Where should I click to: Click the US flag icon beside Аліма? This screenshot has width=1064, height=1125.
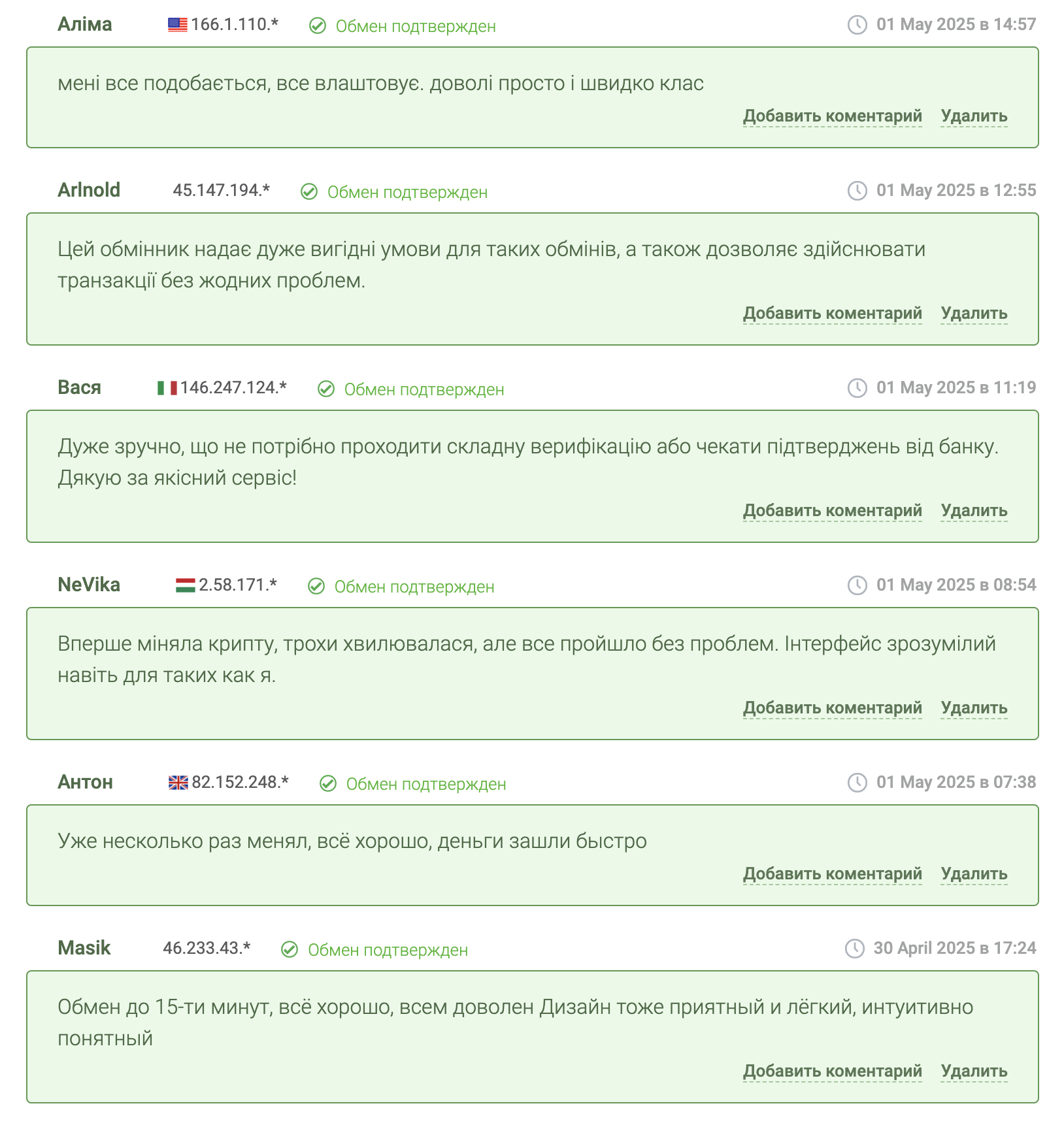pyautogui.click(x=177, y=25)
